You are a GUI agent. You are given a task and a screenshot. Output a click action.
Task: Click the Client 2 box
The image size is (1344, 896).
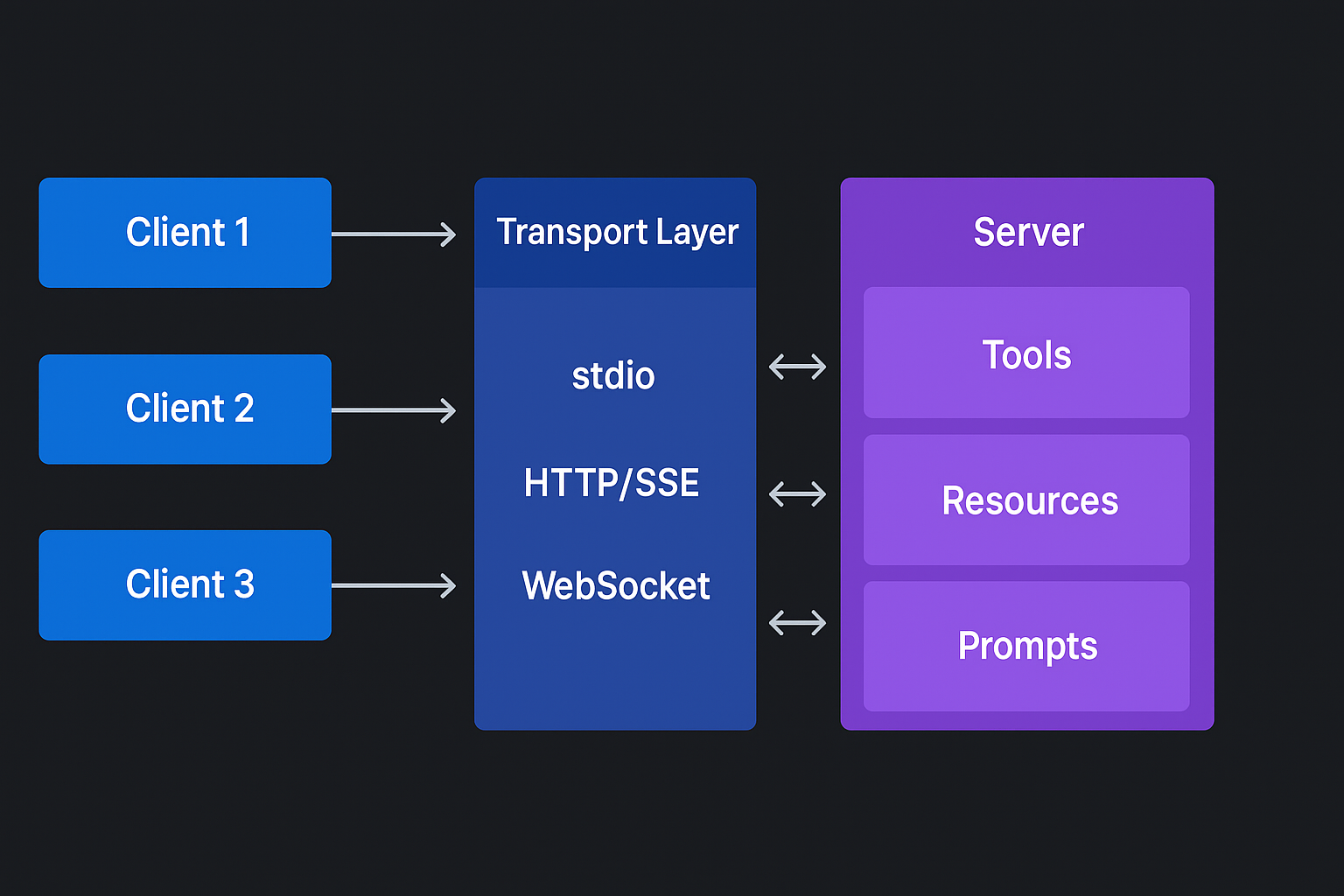point(185,409)
